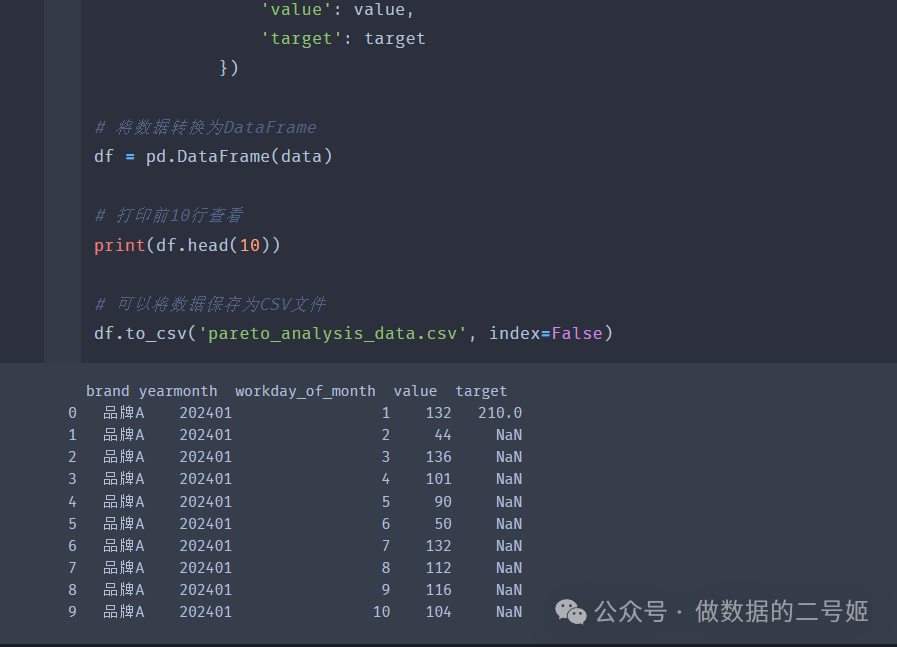897x647 pixels.
Task: Click value 116 in row 8
Action: coord(439,590)
